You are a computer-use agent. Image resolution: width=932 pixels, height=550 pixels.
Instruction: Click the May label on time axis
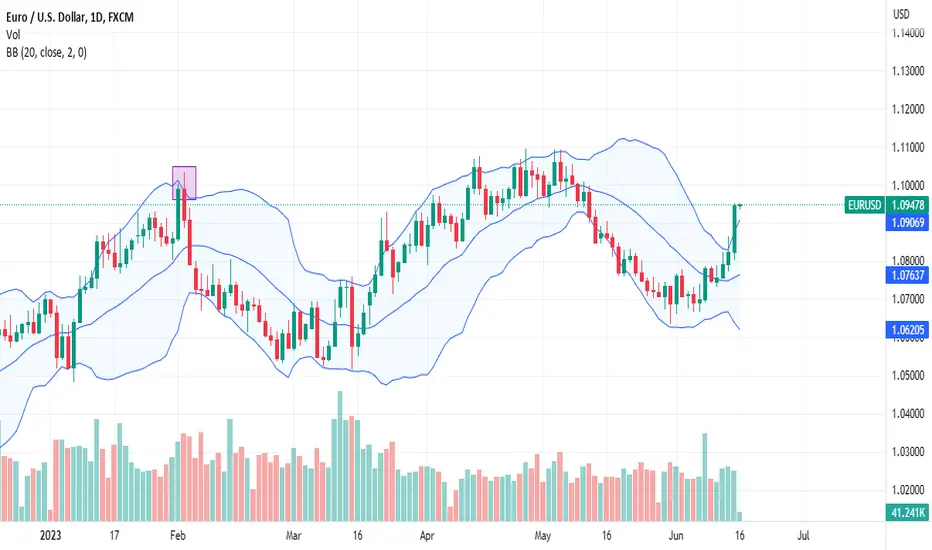click(x=542, y=536)
